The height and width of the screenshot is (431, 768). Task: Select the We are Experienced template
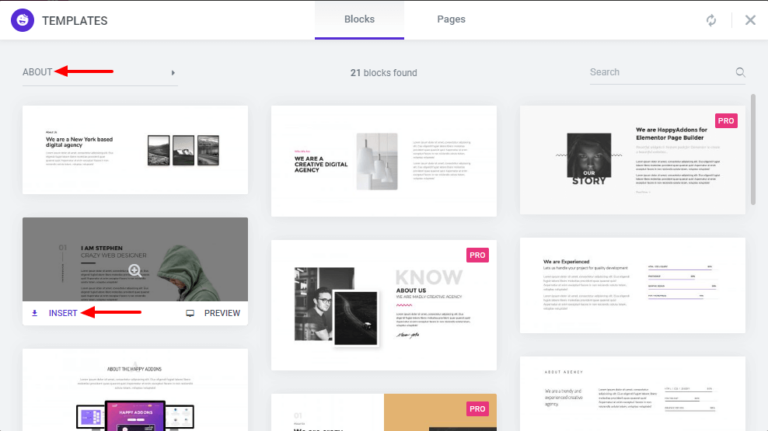(632, 285)
